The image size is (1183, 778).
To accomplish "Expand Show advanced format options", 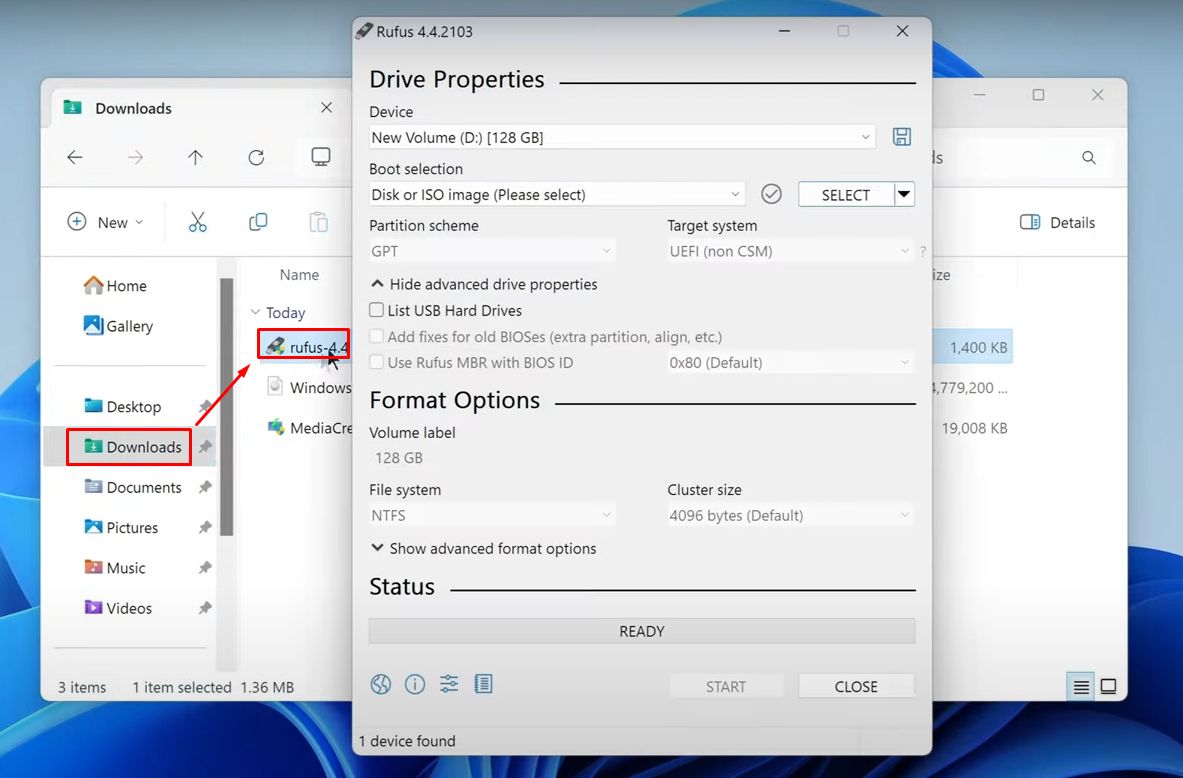I will [x=484, y=549].
